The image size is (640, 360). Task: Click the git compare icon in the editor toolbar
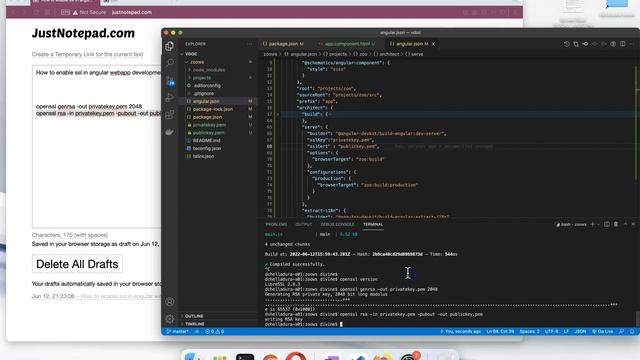[x=585, y=44]
